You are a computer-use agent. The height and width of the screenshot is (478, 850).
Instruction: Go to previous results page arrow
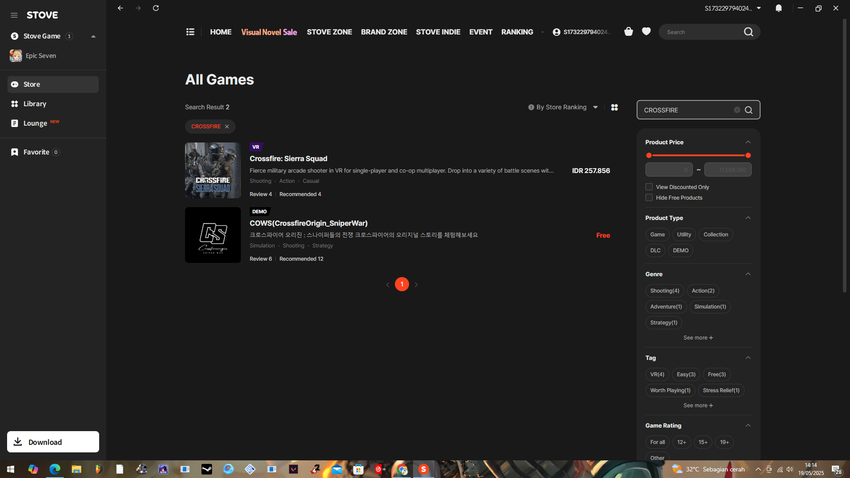point(388,285)
